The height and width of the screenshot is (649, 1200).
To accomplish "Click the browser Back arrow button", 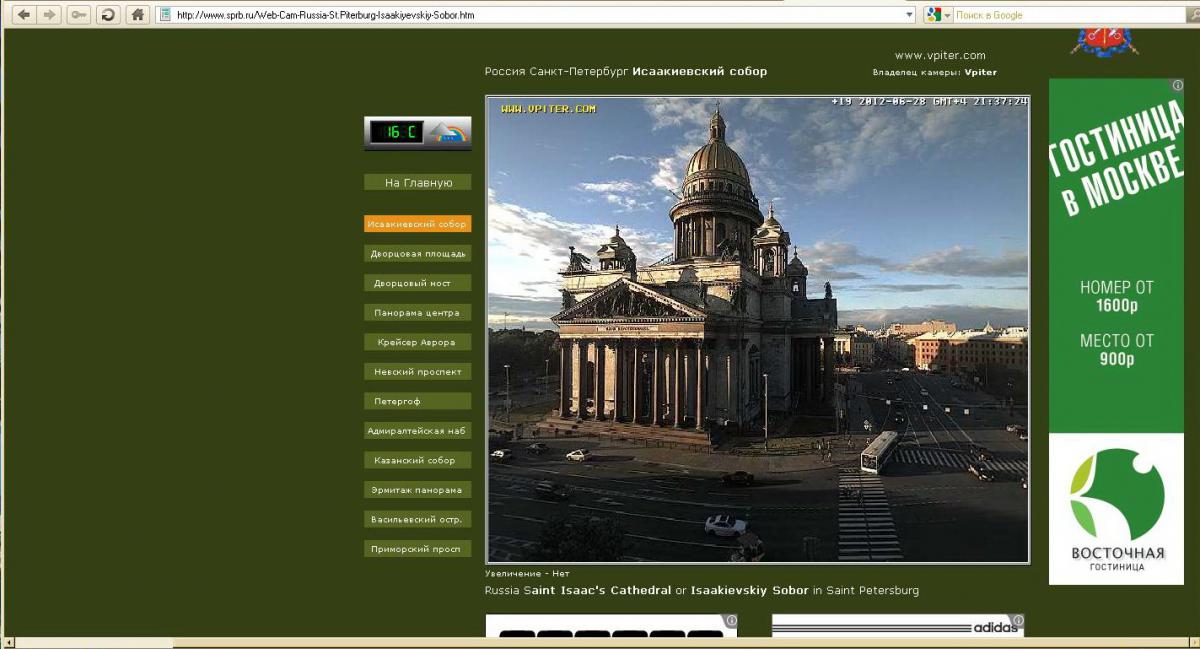I will coord(22,15).
